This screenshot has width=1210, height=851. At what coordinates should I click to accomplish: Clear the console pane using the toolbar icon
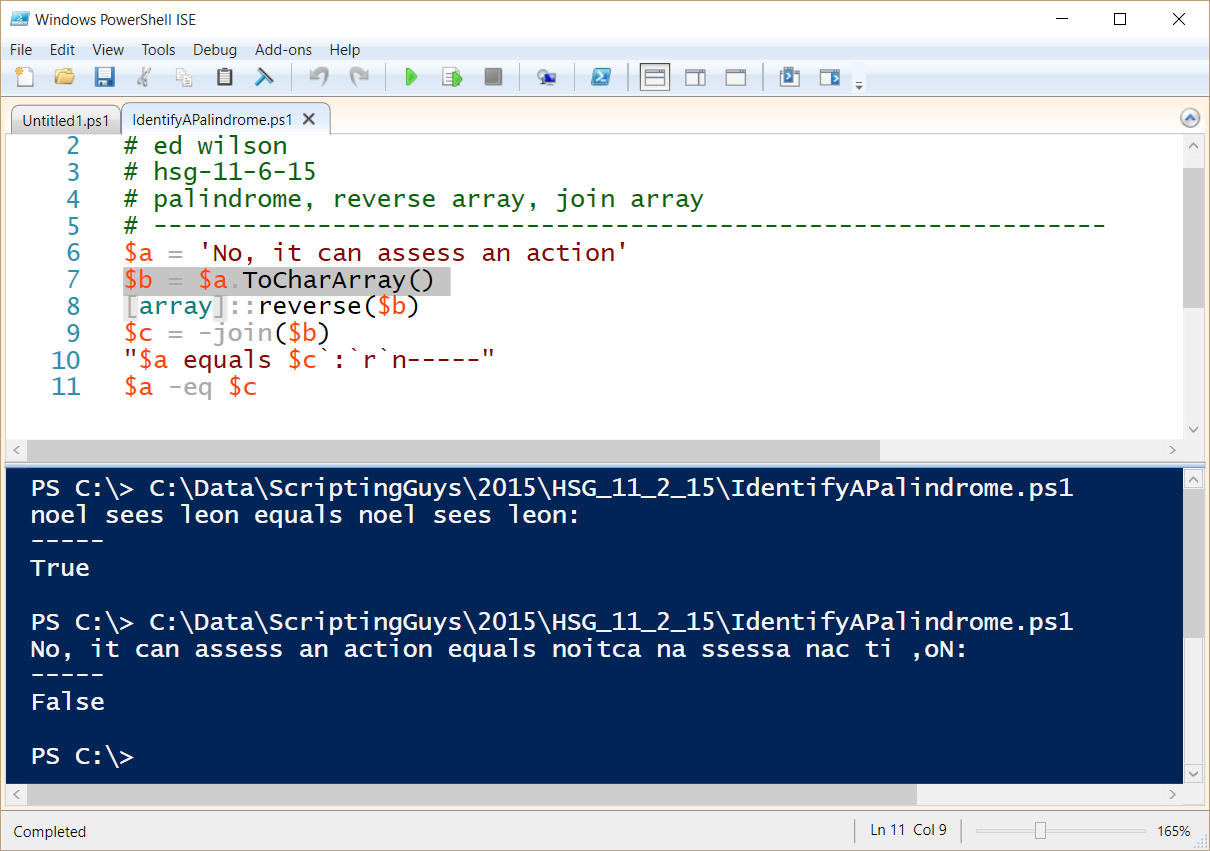(x=264, y=77)
